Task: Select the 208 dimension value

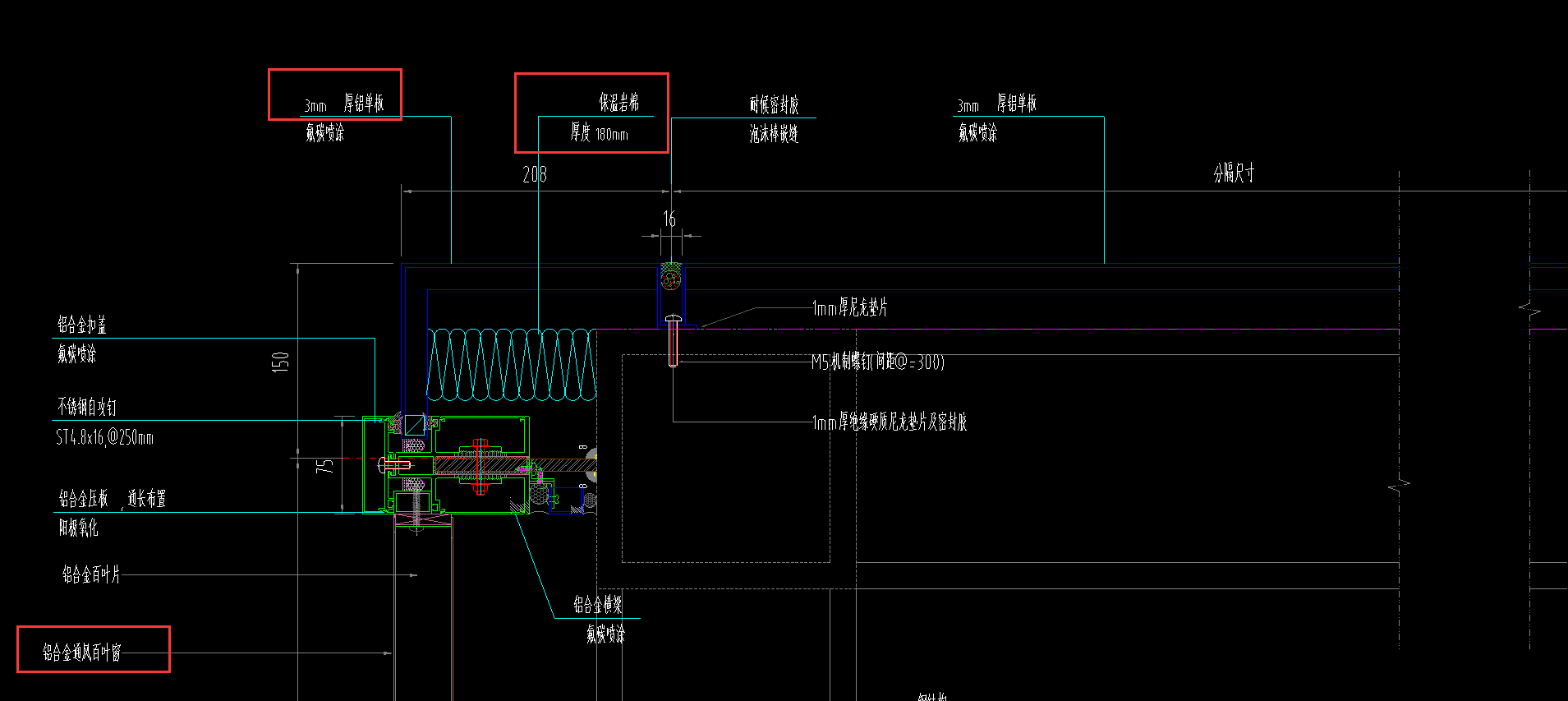Action: point(535,174)
